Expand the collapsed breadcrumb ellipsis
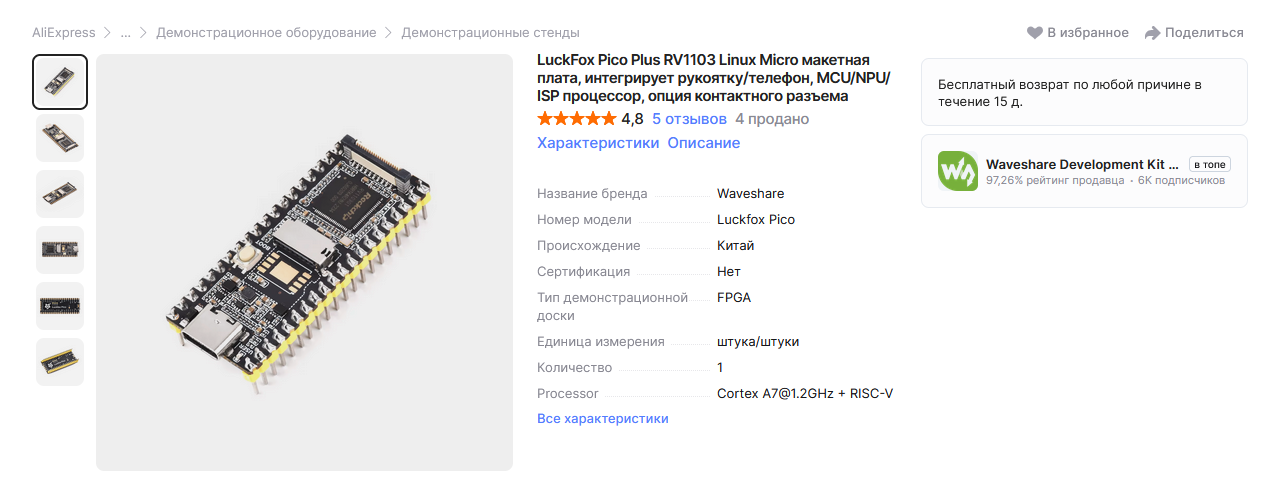 pyautogui.click(x=125, y=33)
